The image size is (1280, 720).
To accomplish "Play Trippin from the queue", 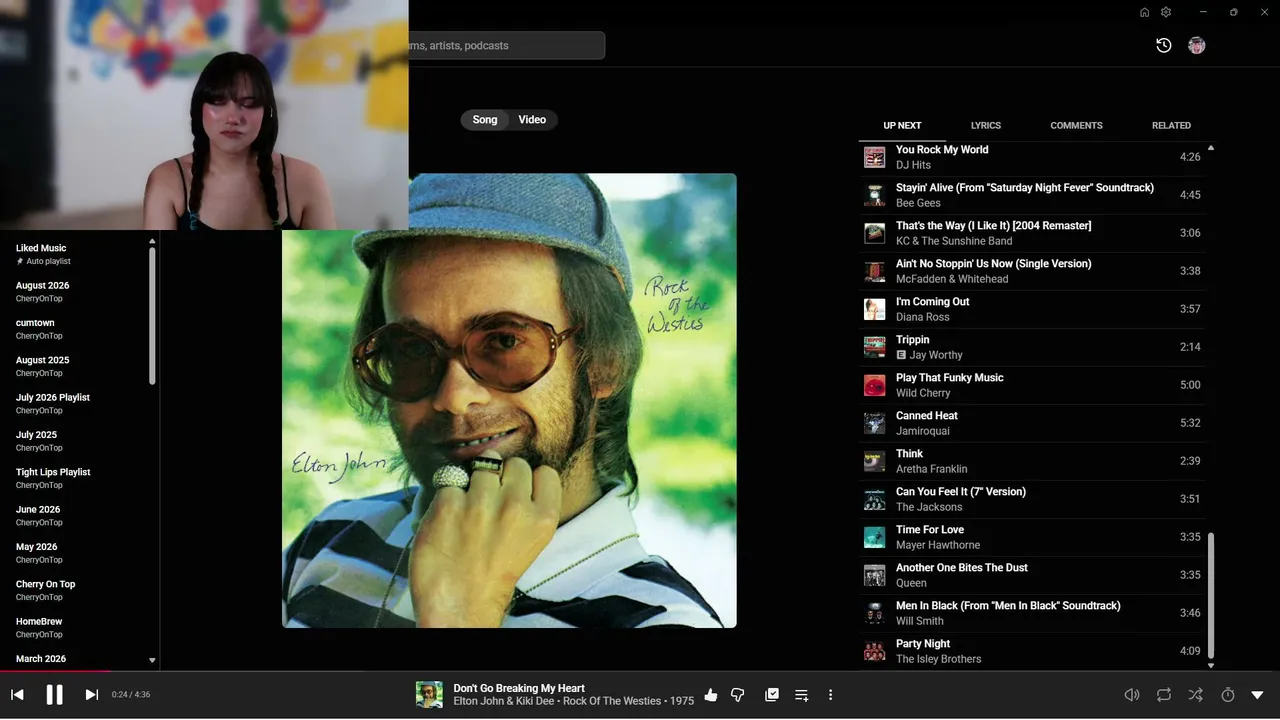I will (1033, 347).
